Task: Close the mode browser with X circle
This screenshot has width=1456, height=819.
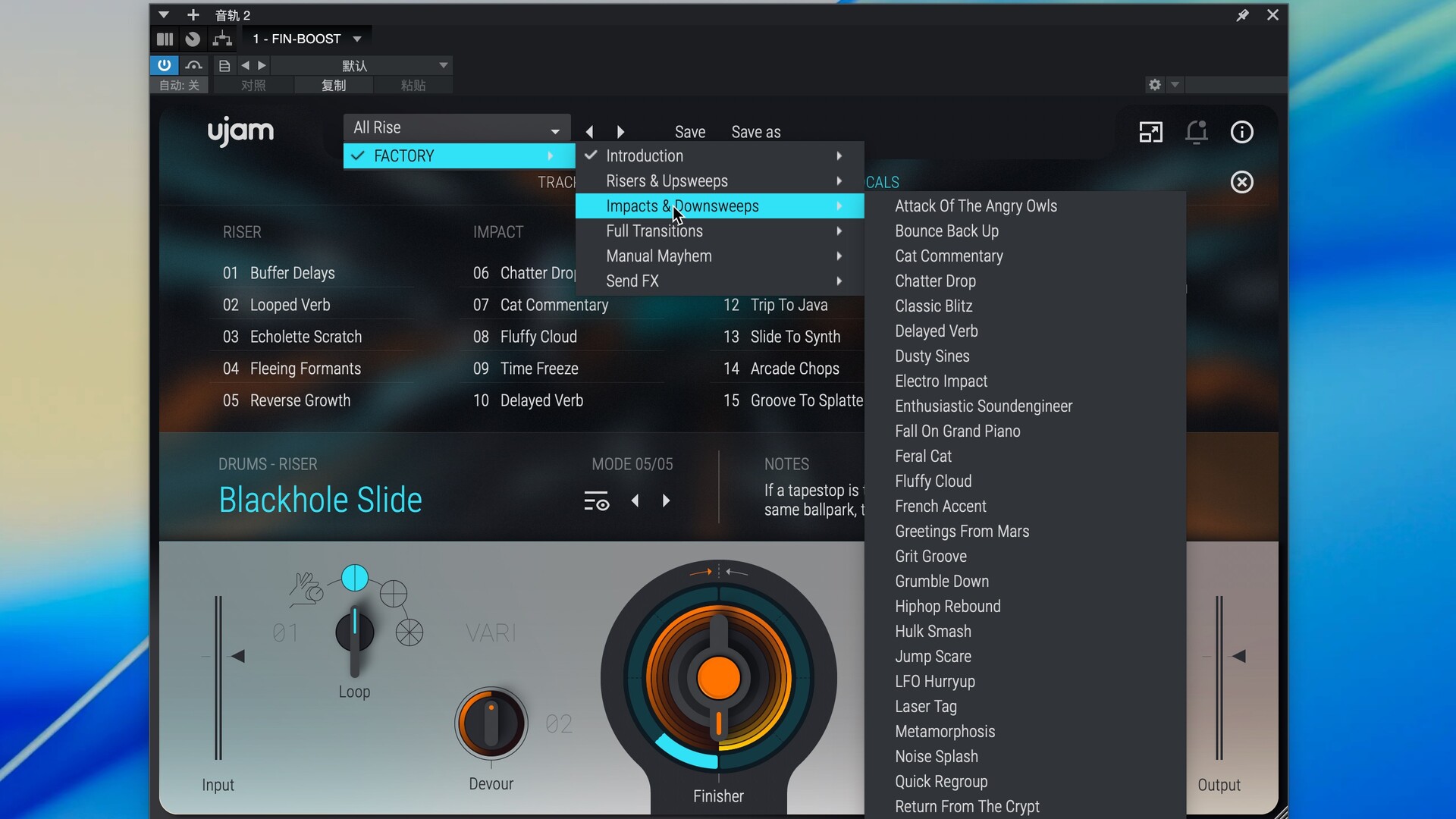Action: click(1241, 182)
